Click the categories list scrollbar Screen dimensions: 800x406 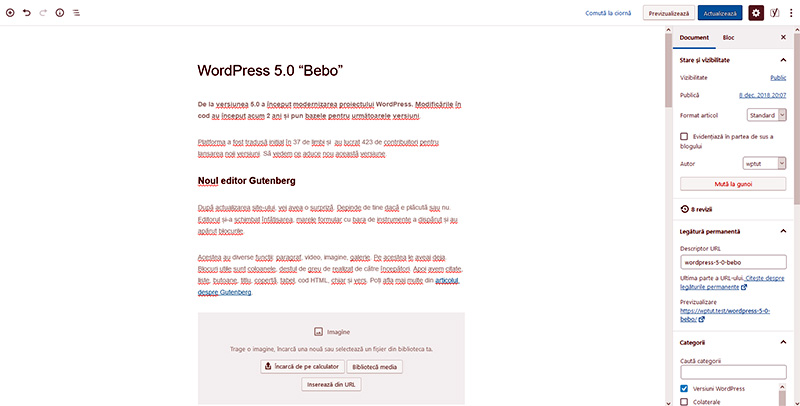tap(782, 394)
